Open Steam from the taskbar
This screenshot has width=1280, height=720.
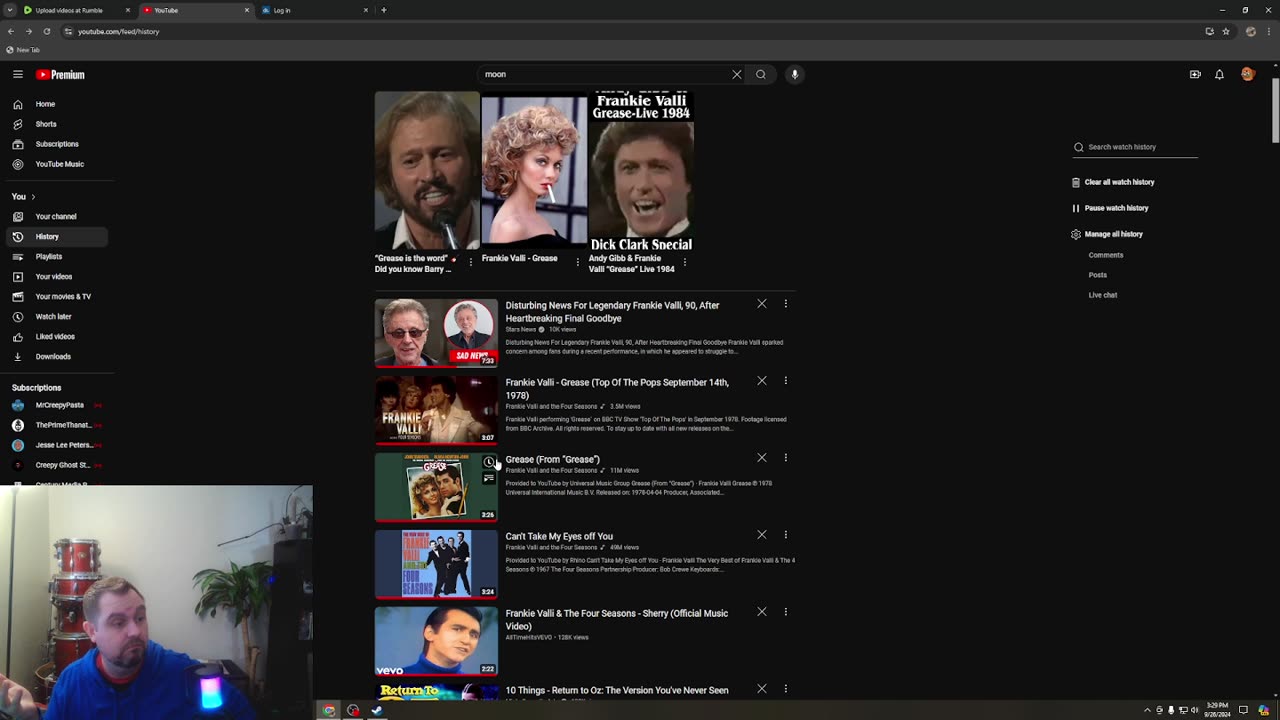pos(377,710)
